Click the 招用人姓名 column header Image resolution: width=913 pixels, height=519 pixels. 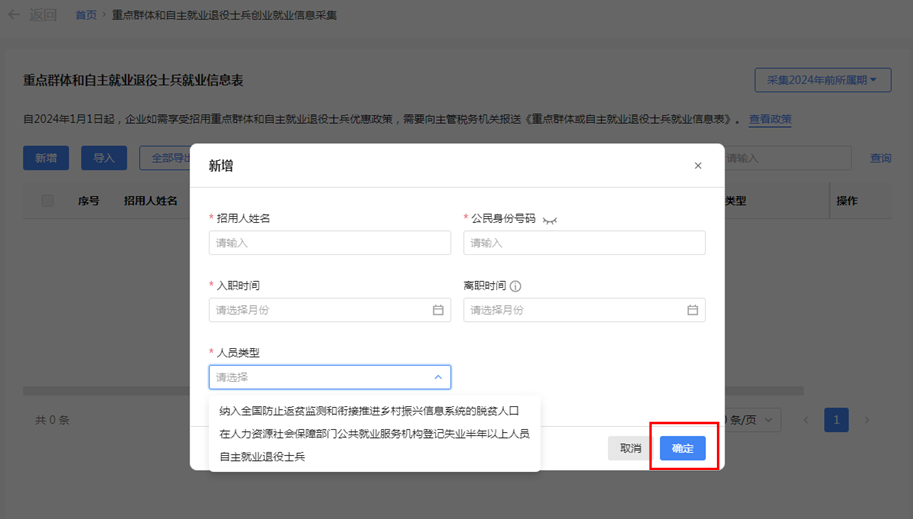tap(150, 201)
